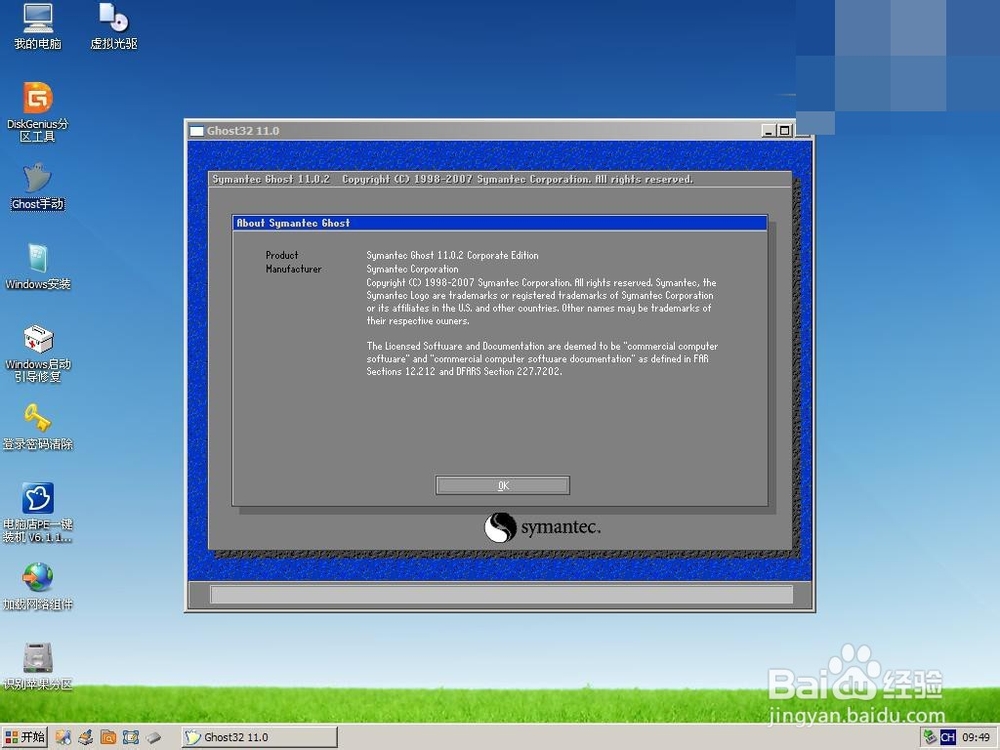Minimize the Ghost32 11.0 window
The image size is (1000, 750).
pos(769,131)
